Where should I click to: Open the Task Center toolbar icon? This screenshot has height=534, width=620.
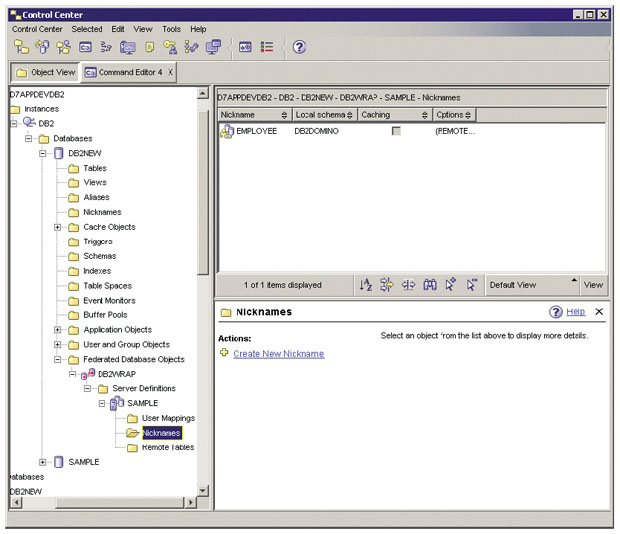tap(106, 47)
